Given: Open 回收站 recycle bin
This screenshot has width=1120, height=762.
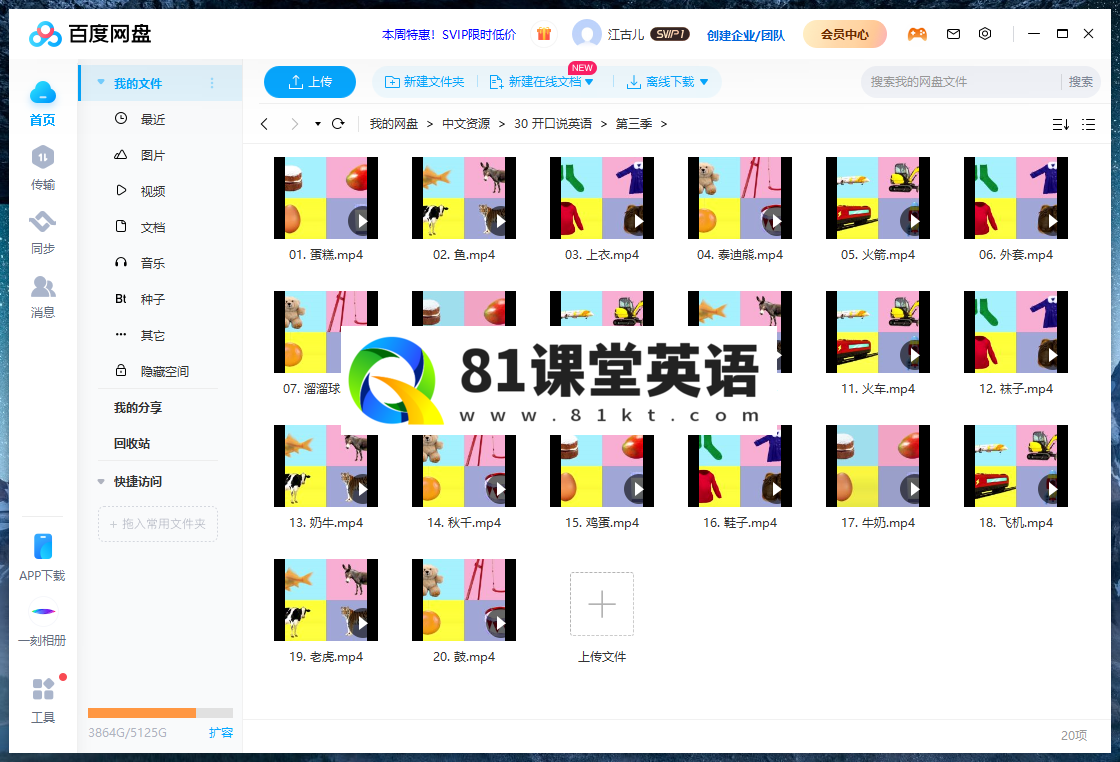Looking at the screenshot, I should 132,443.
